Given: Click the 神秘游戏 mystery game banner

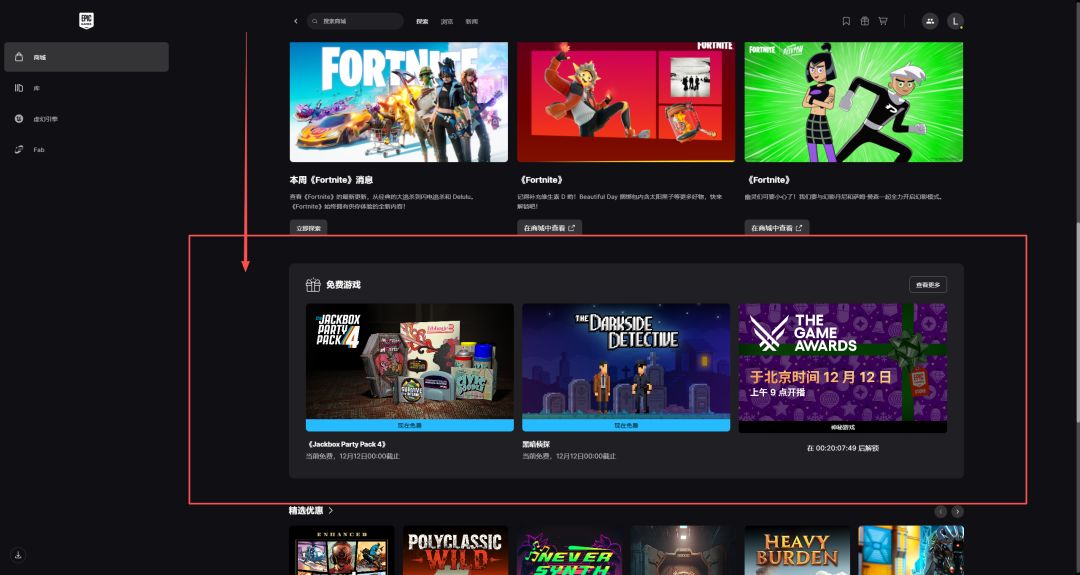Looking at the screenshot, I should (x=843, y=428).
